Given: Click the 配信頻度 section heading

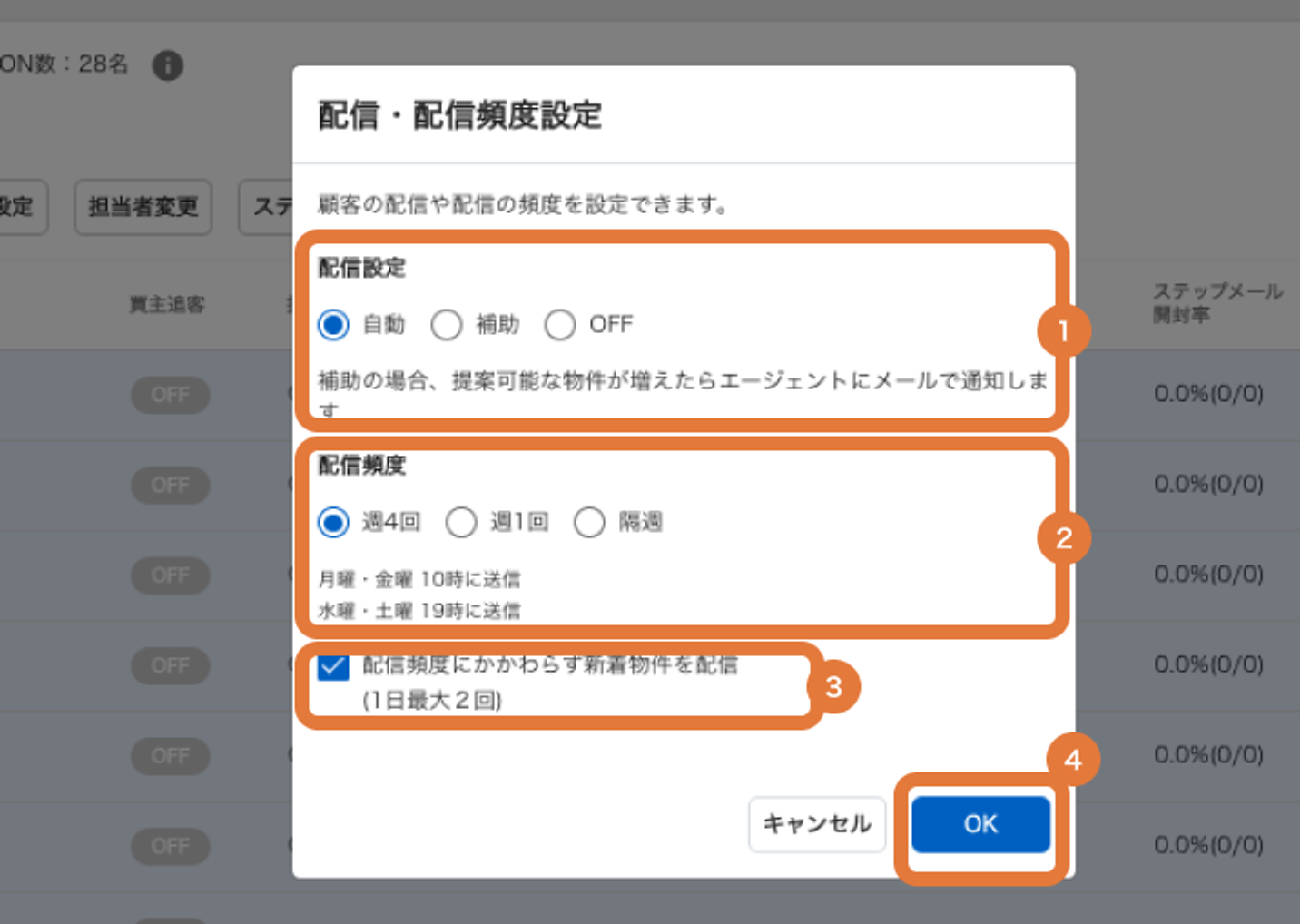Looking at the screenshot, I should click(x=361, y=466).
